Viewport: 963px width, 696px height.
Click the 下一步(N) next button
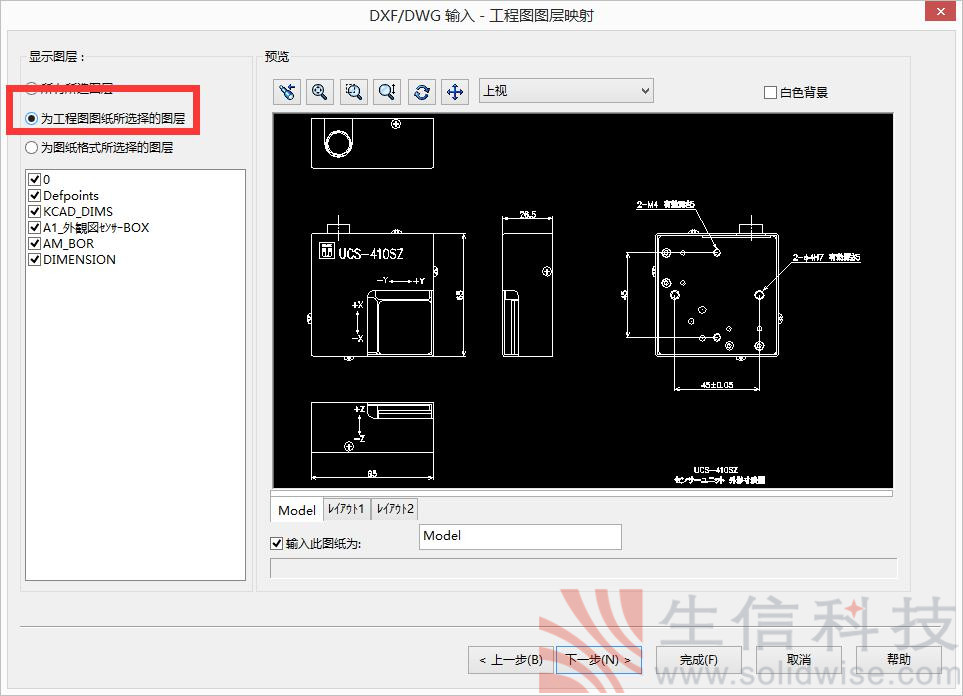(598, 660)
